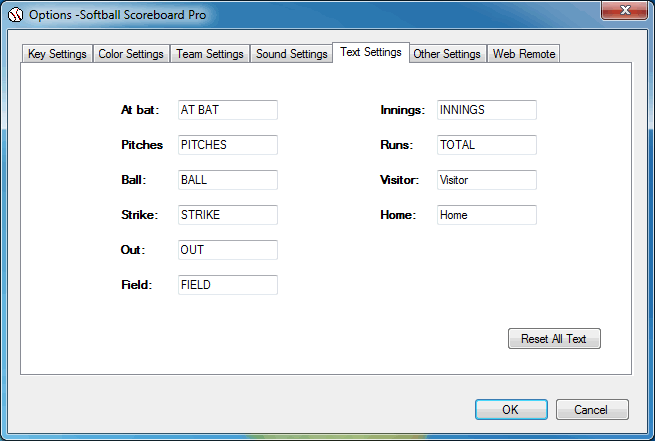Focus the Field label input box
The width and height of the screenshot is (655, 441).
(227, 285)
